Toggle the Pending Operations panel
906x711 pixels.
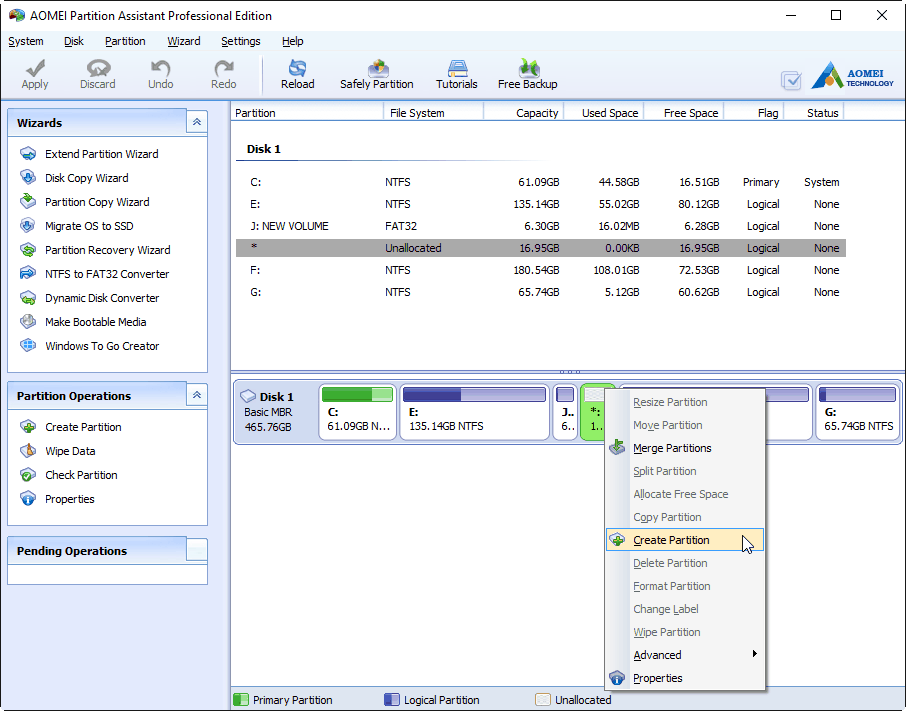pyautogui.click(x=197, y=550)
